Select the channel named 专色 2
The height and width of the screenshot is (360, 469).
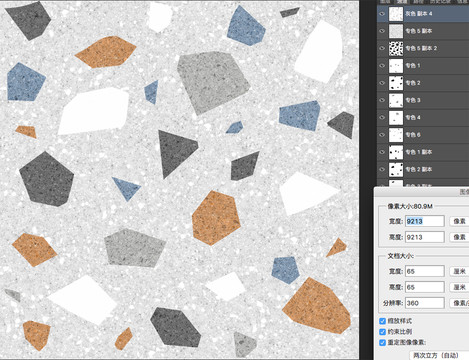click(x=413, y=83)
